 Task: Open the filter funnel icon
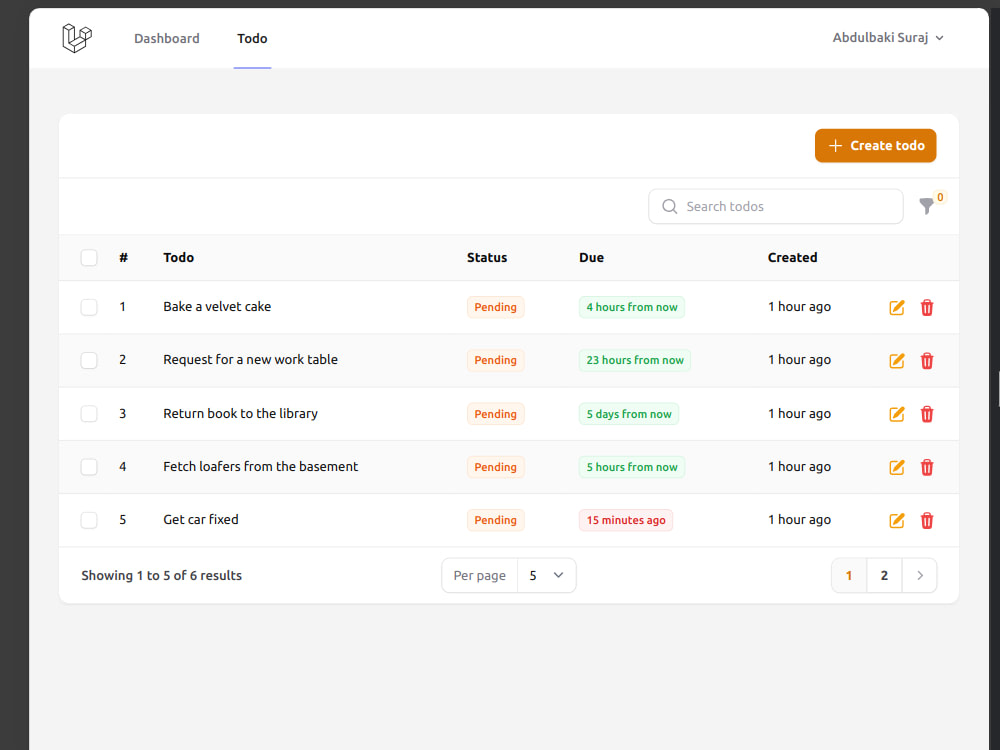point(927,206)
